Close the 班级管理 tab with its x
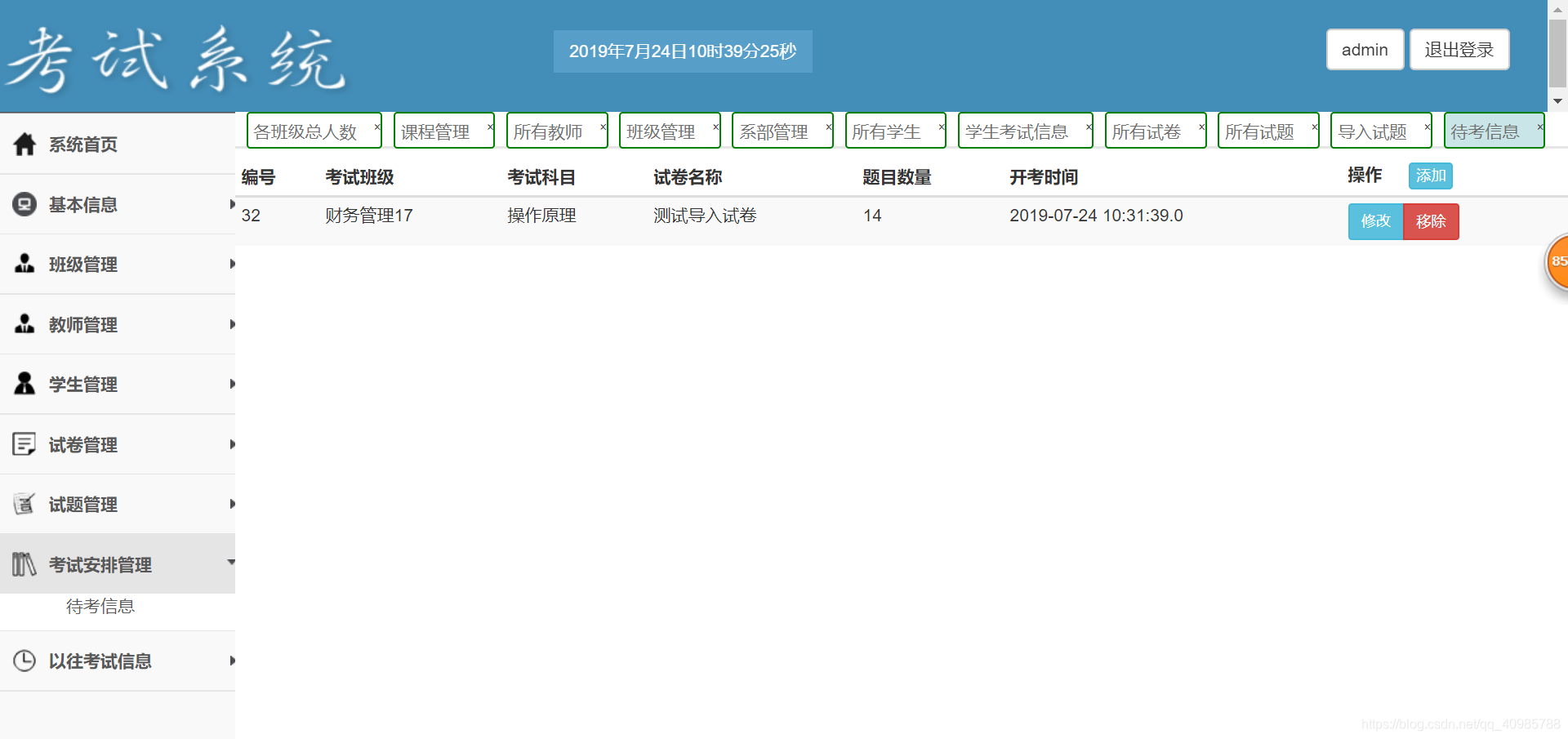 click(716, 127)
